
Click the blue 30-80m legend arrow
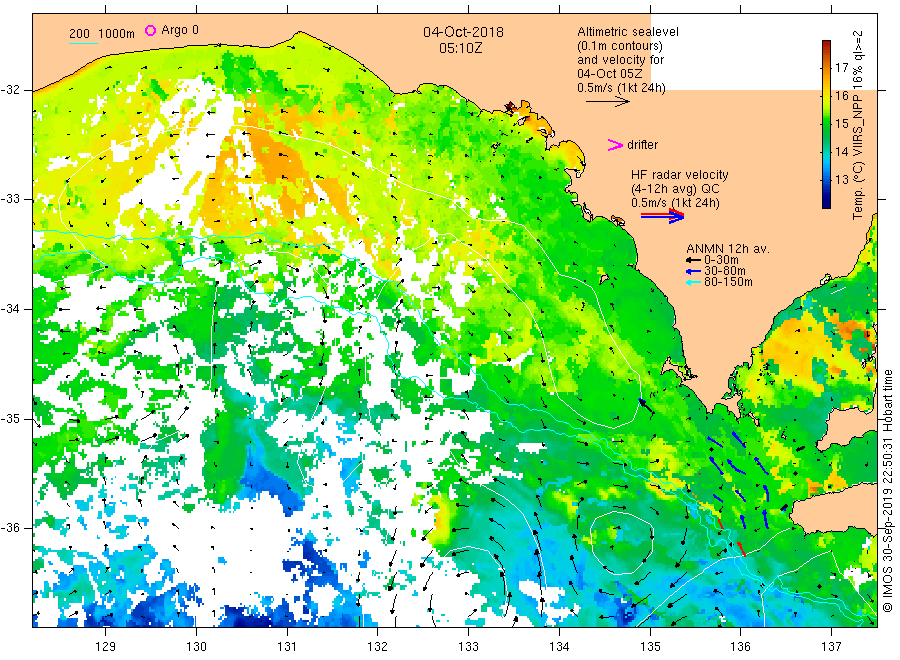point(693,271)
